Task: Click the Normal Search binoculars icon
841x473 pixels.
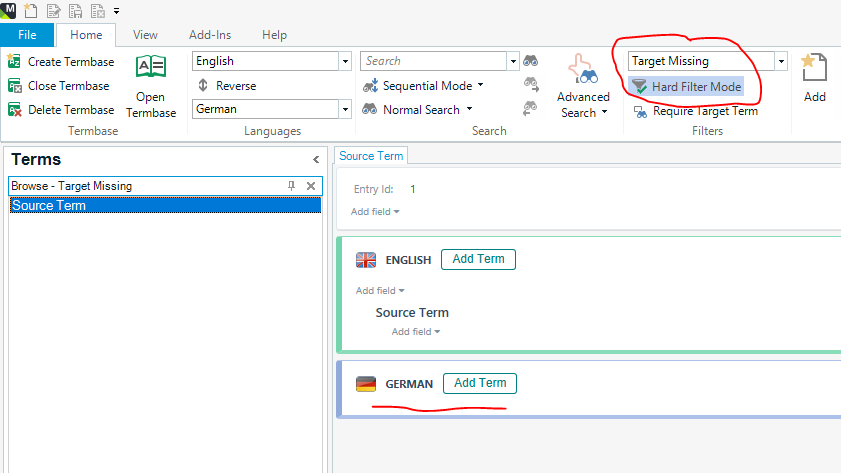Action: pos(370,109)
